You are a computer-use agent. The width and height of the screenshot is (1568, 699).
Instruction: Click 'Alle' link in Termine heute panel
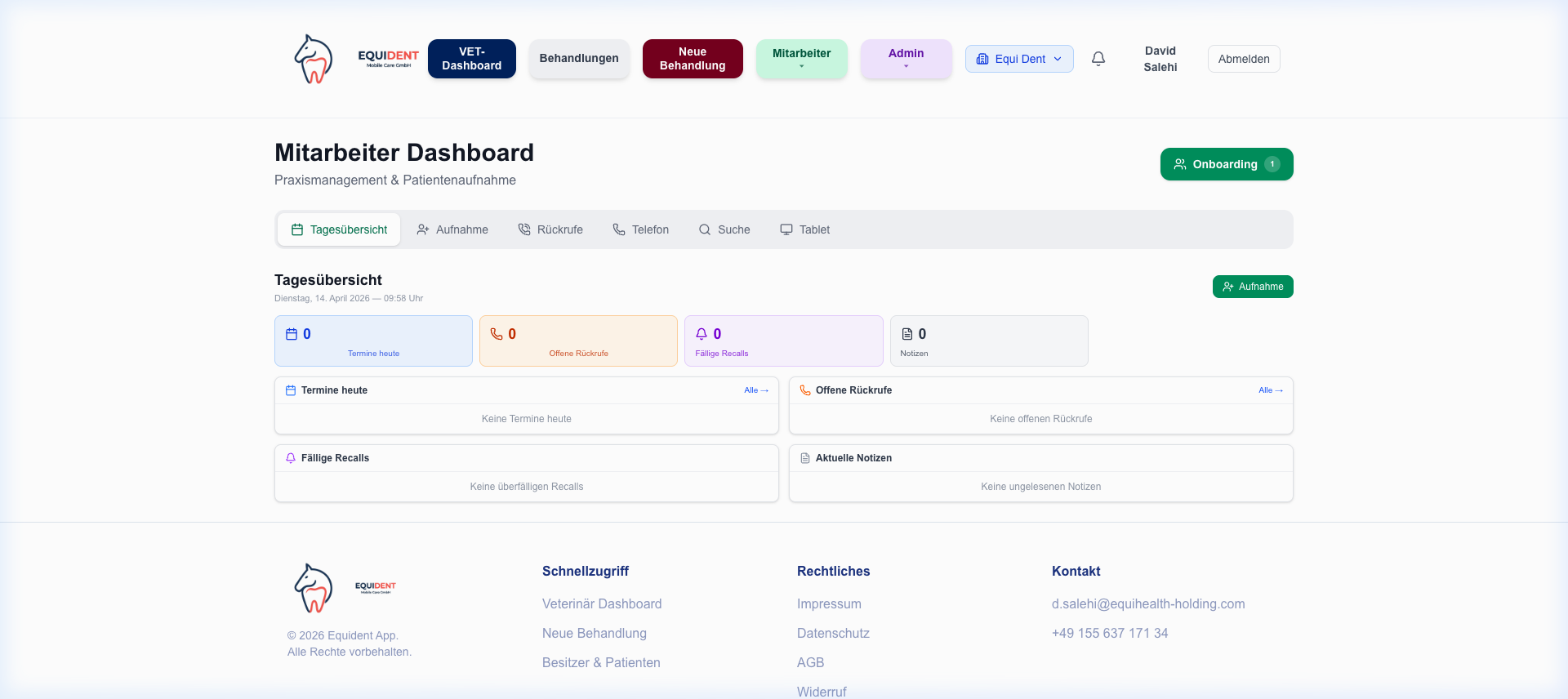tap(755, 390)
